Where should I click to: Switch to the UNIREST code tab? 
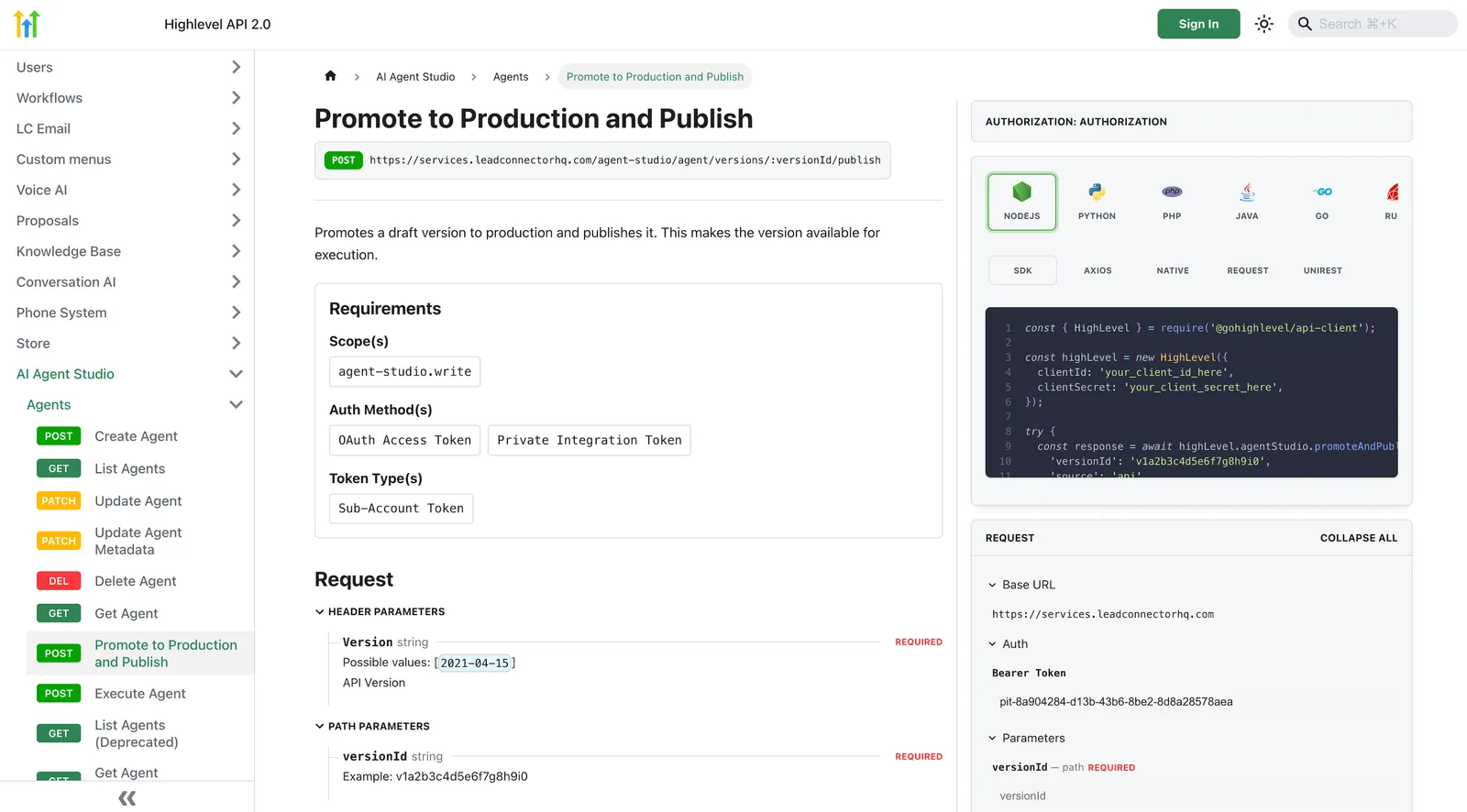point(1323,270)
